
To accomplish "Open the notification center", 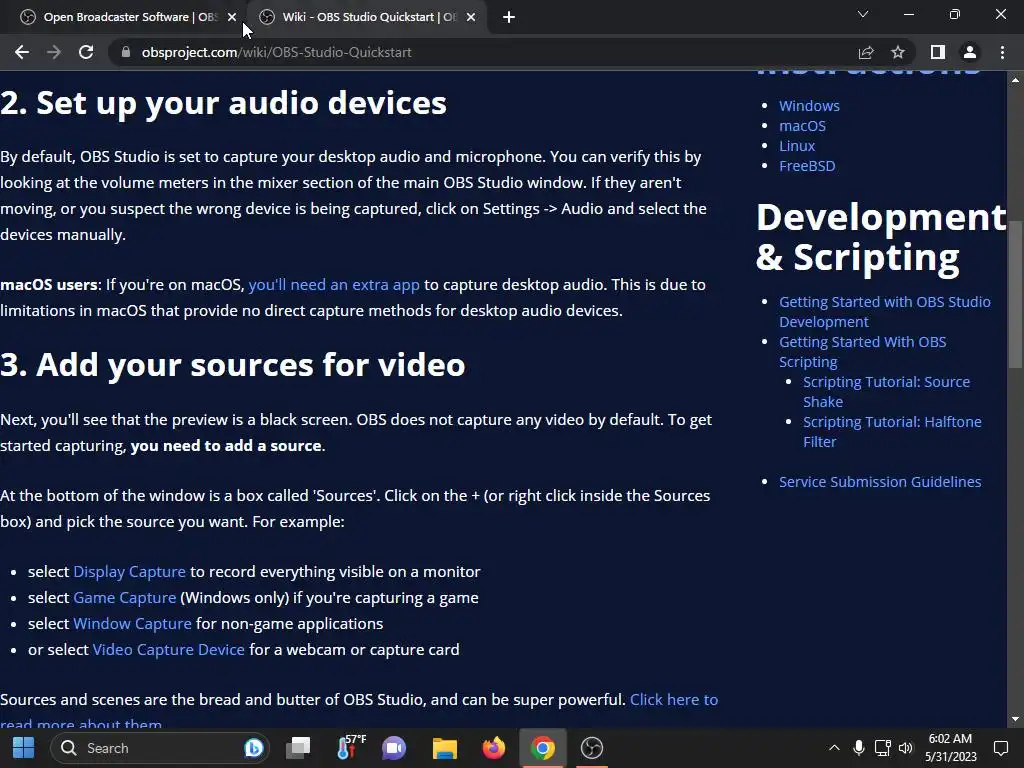I will [1000, 748].
